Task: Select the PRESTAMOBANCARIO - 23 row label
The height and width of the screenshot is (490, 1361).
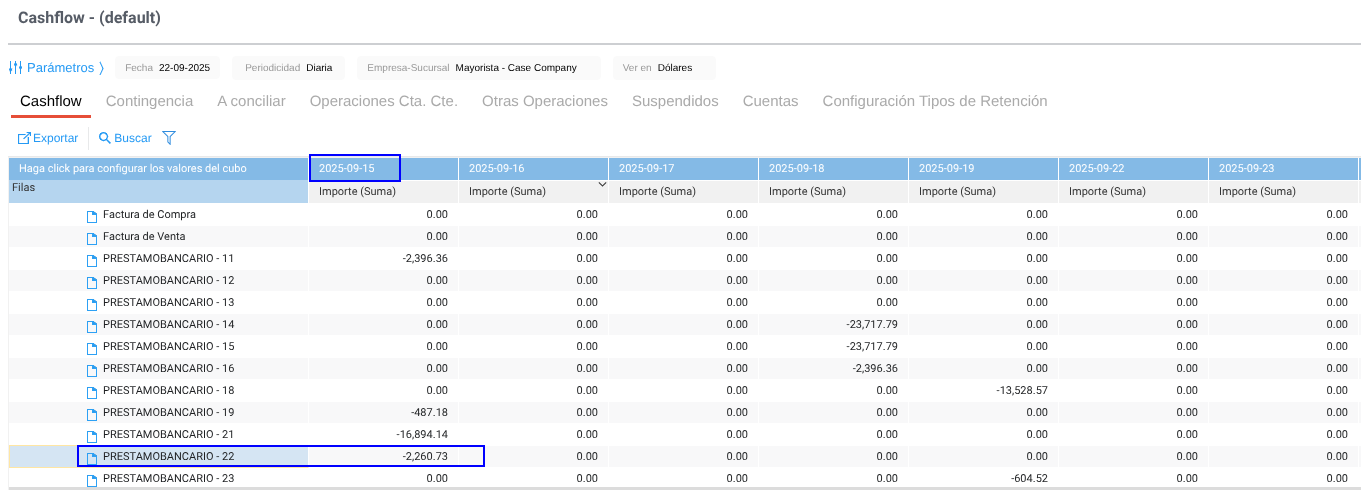Action: 168,478
